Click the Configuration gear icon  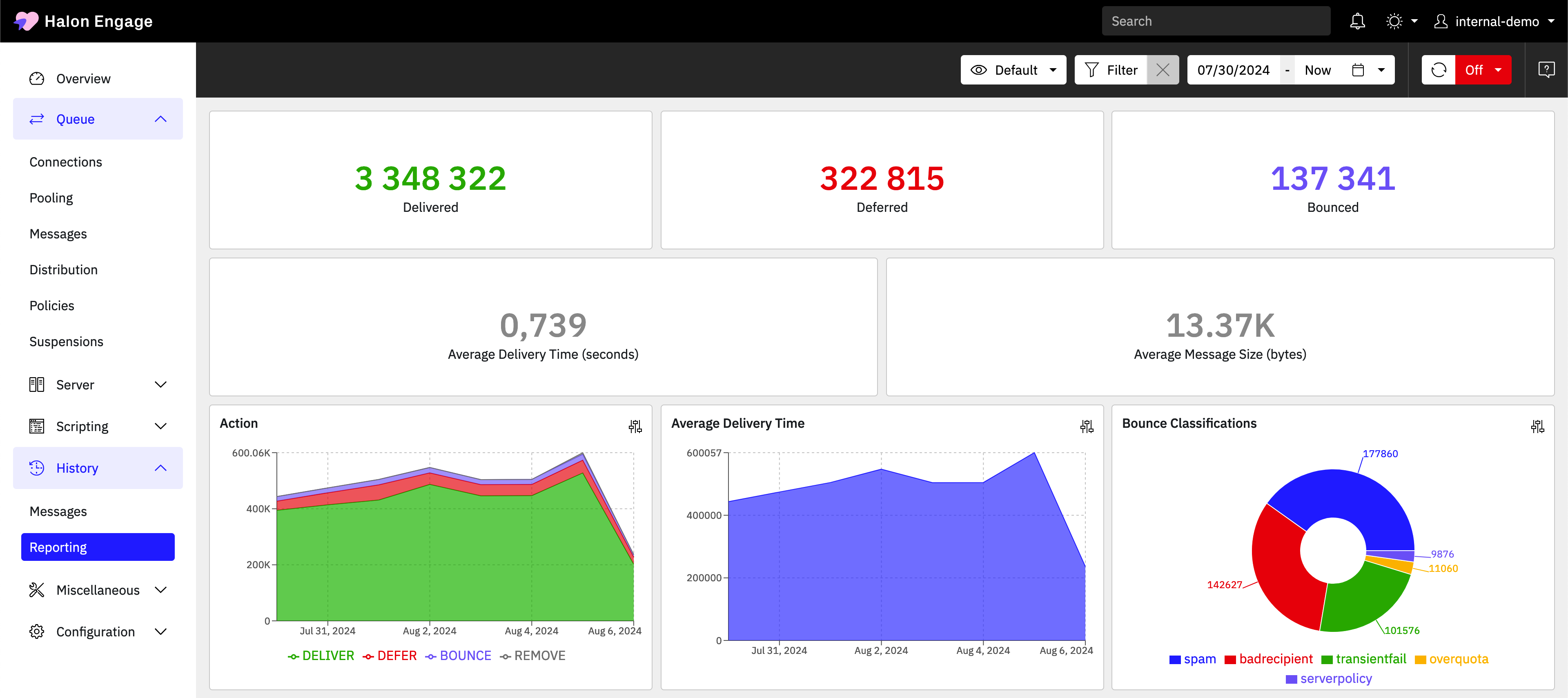(36, 631)
